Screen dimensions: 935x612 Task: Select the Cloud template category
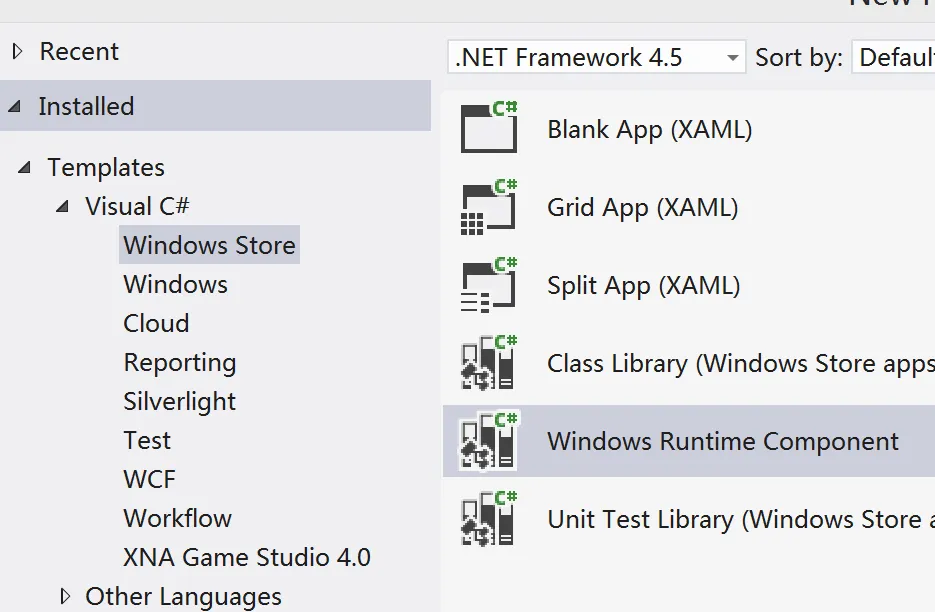[156, 323]
